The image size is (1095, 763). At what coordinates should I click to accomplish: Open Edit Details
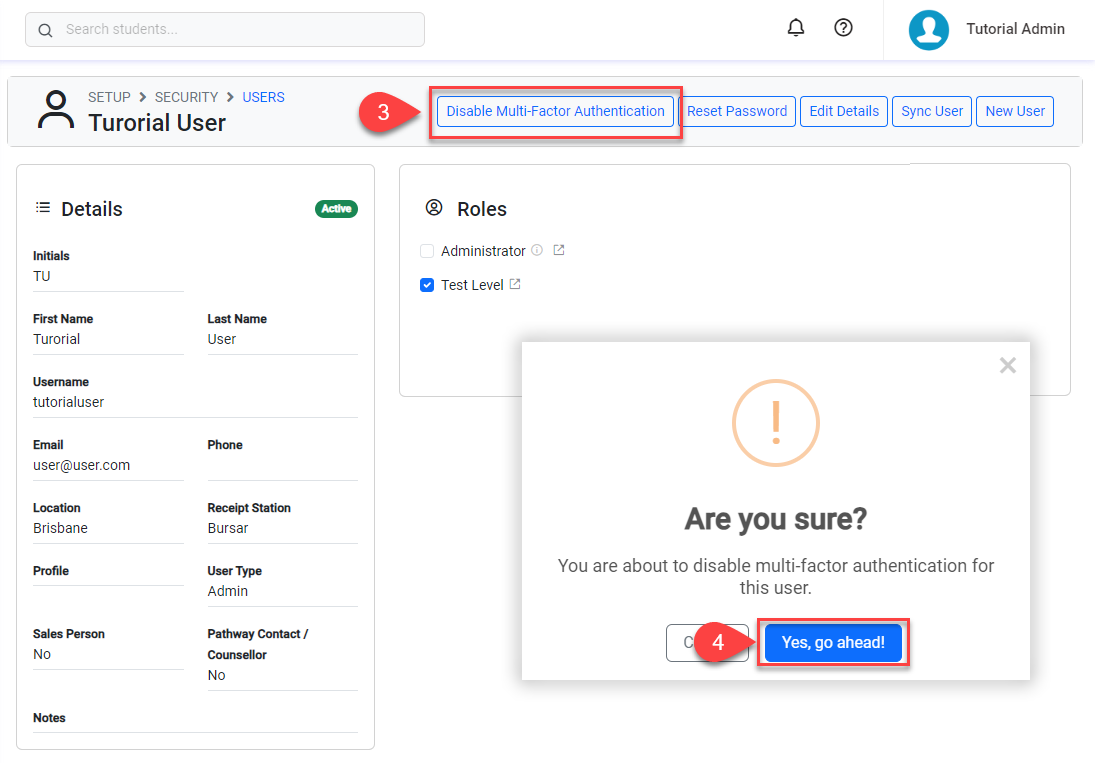point(843,111)
